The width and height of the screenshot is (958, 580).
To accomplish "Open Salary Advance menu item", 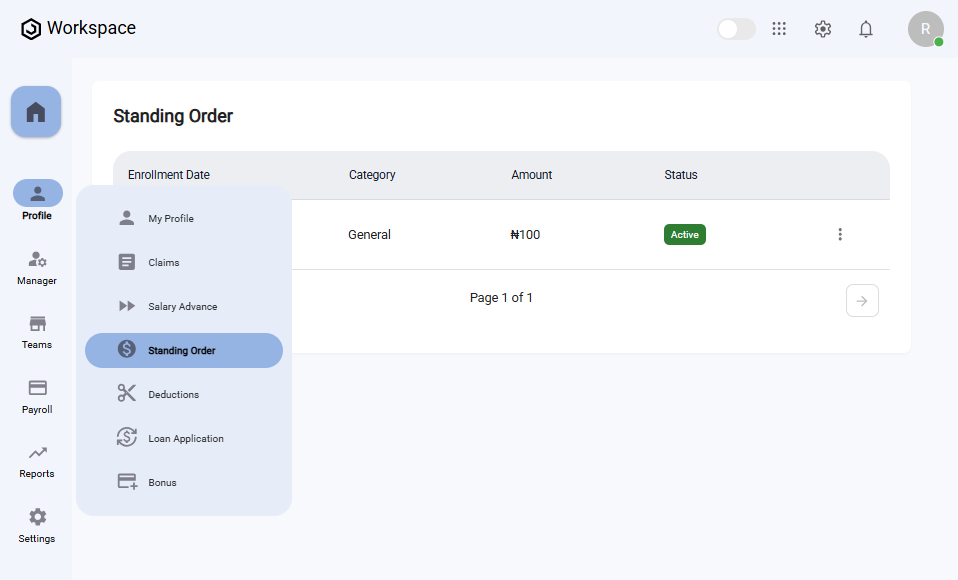I will (x=182, y=307).
